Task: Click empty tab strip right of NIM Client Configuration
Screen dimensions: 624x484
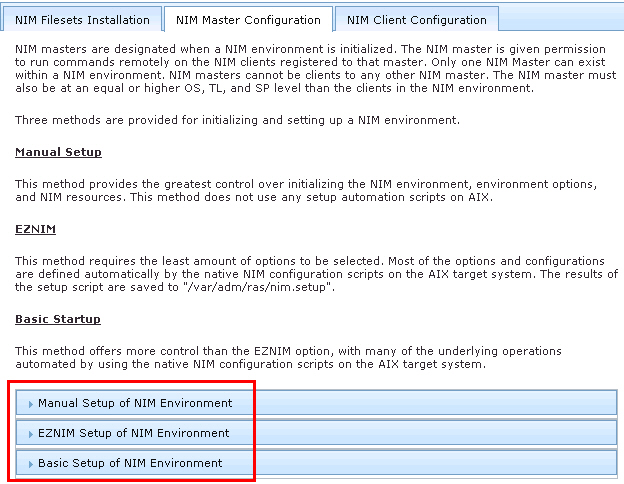Action: point(560,19)
